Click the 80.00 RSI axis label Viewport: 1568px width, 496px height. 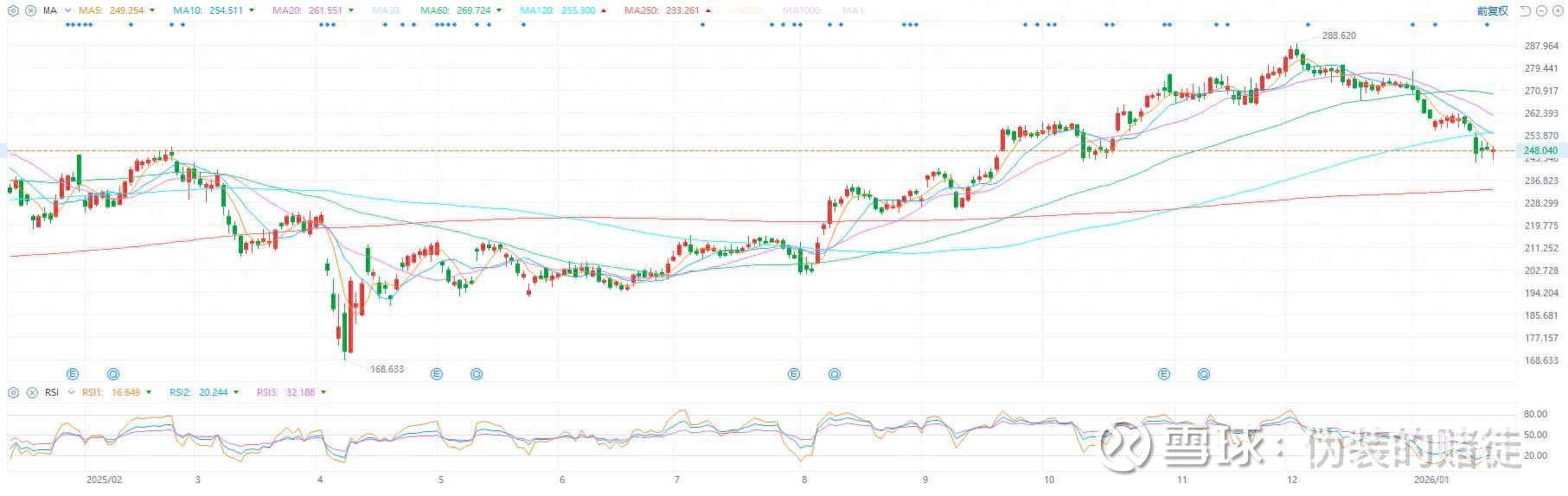pyautogui.click(x=1536, y=415)
